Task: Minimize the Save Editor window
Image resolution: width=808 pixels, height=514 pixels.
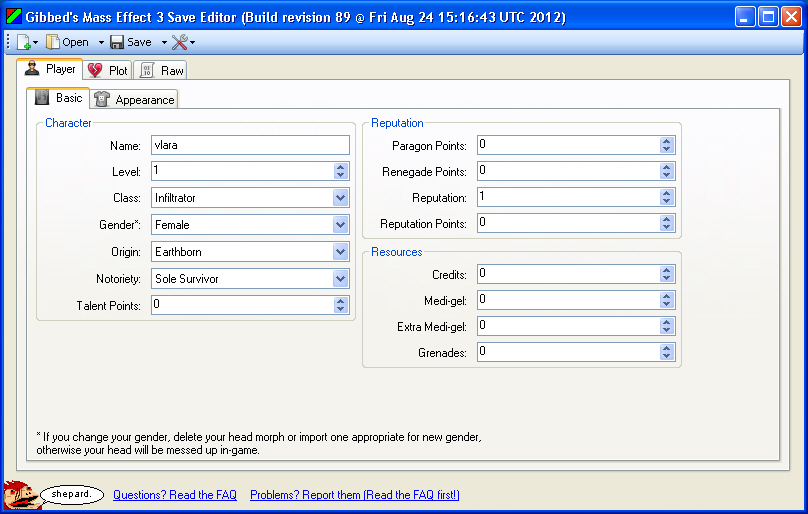Action: (745, 17)
